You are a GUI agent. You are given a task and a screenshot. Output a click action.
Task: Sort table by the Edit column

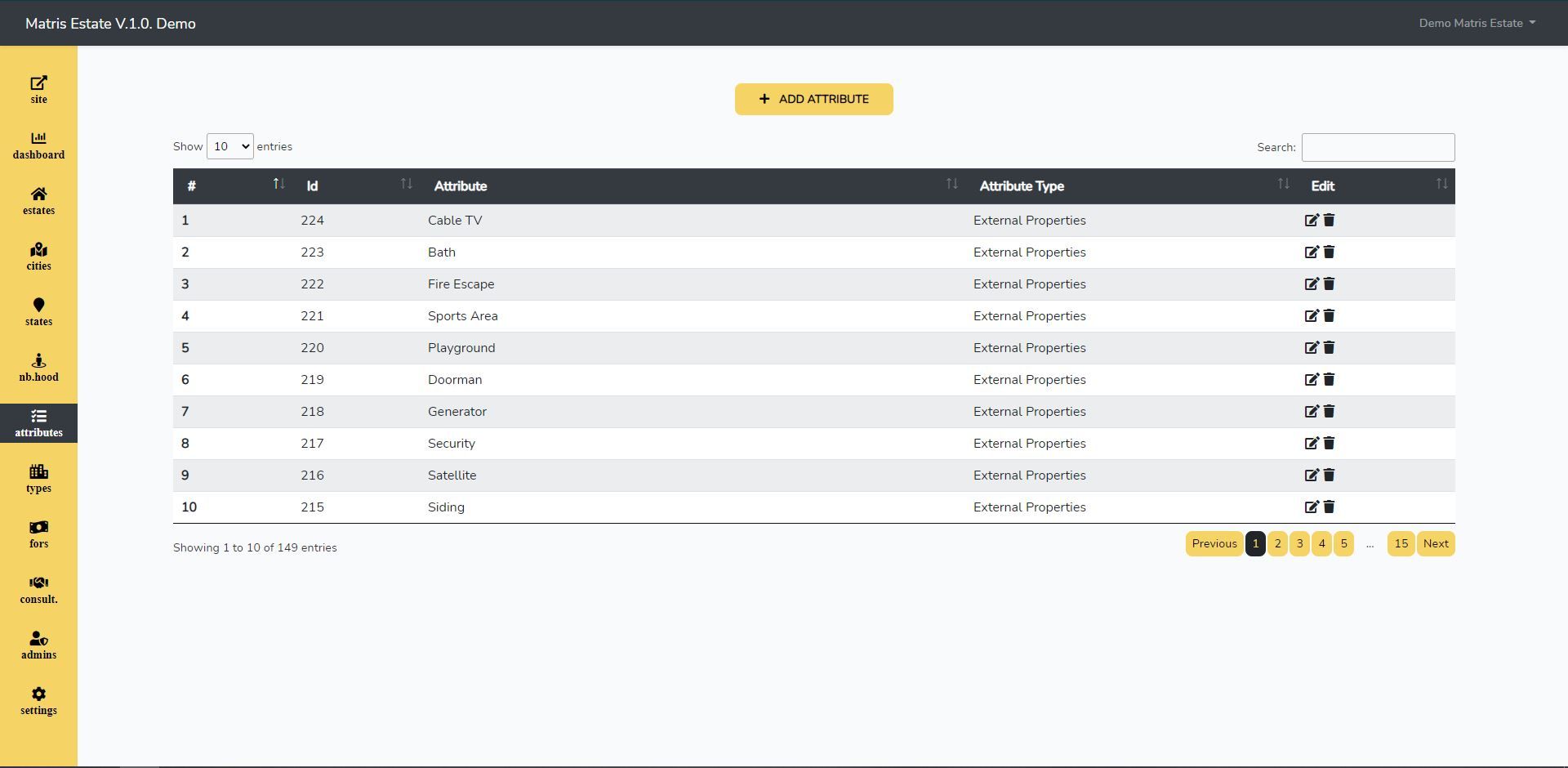coord(1377,186)
